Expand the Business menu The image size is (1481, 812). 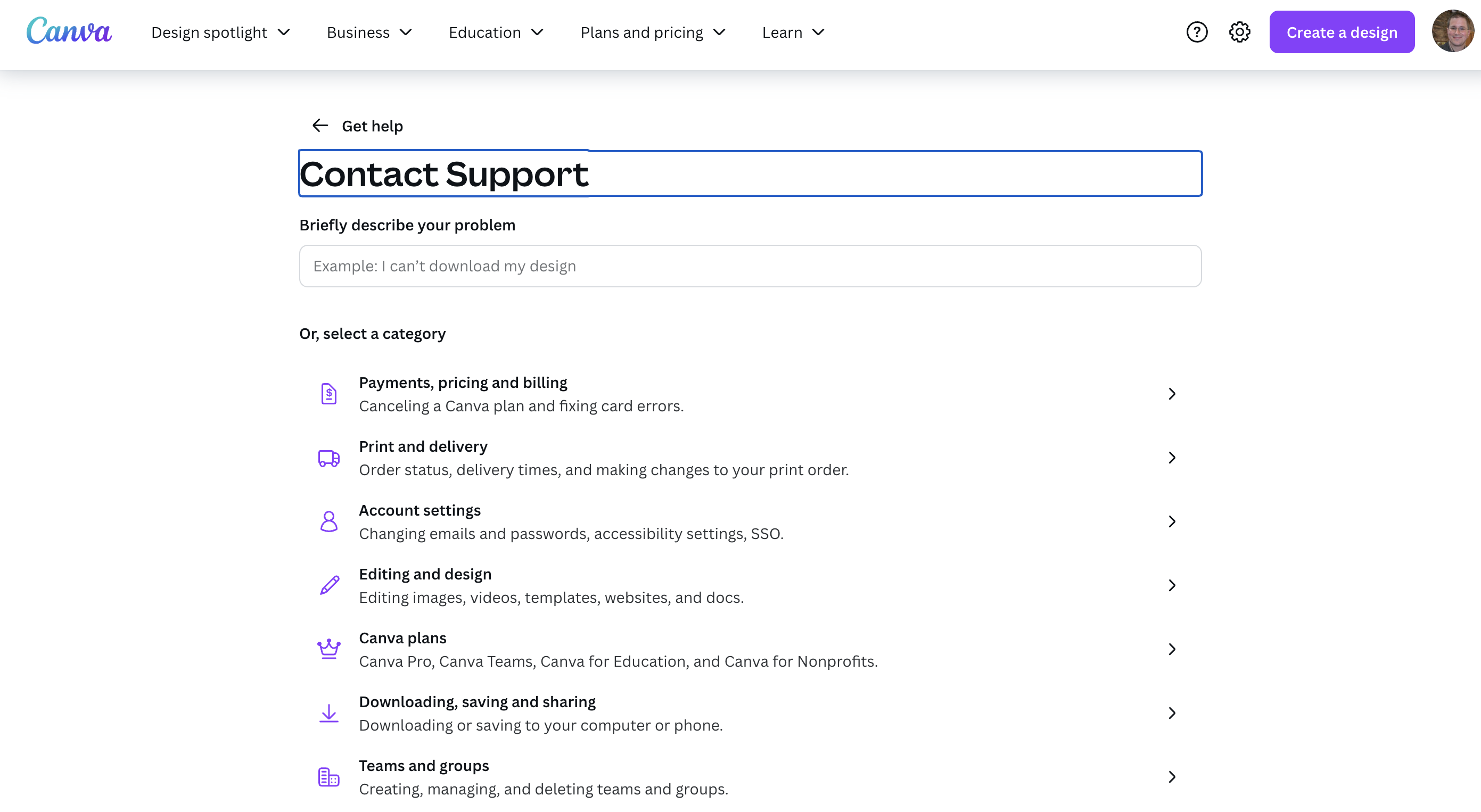click(x=369, y=32)
